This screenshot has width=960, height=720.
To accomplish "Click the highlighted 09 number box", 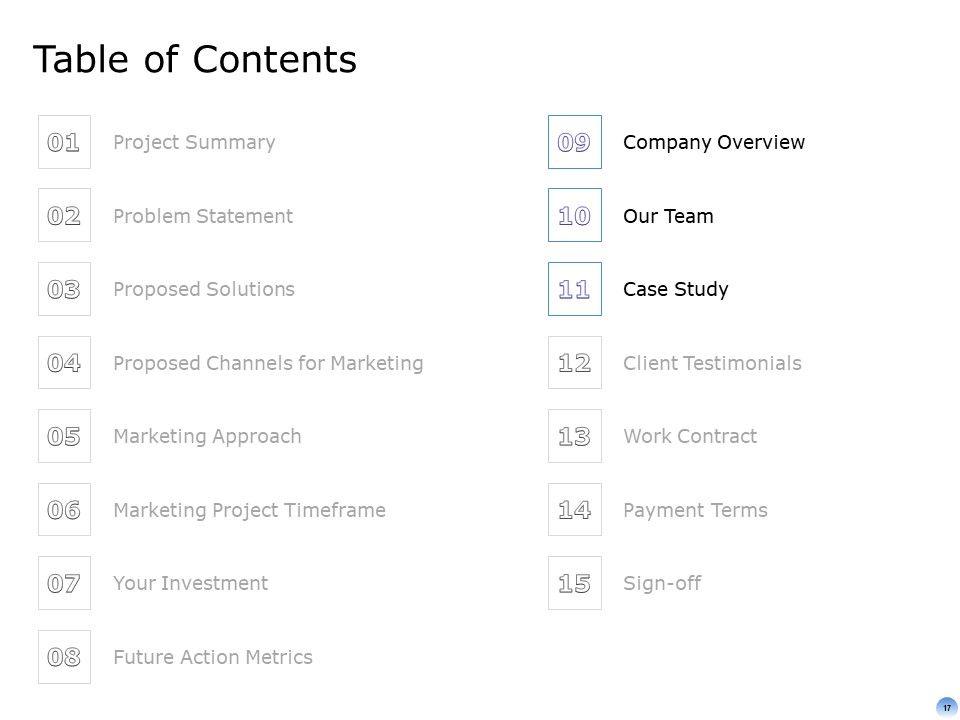I will point(574,142).
